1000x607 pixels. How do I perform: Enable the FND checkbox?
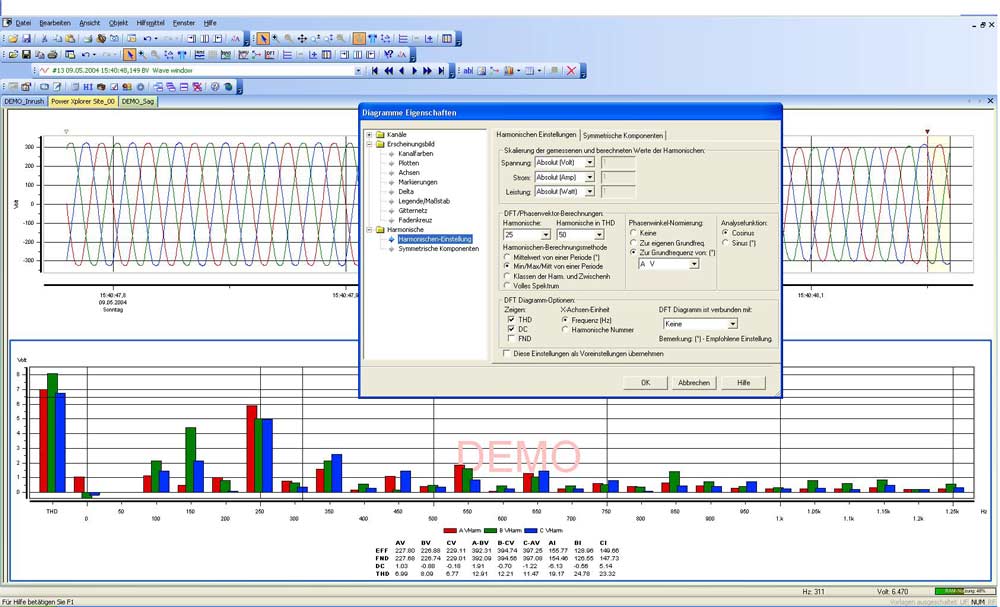coord(511,338)
